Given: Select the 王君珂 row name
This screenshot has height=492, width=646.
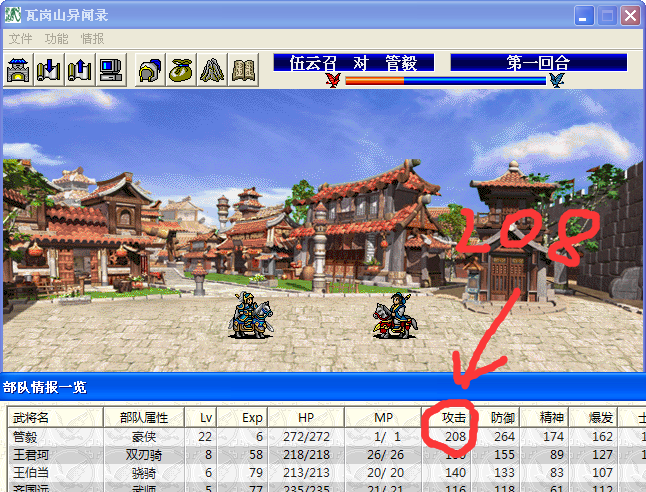Looking at the screenshot, I should (31, 455).
